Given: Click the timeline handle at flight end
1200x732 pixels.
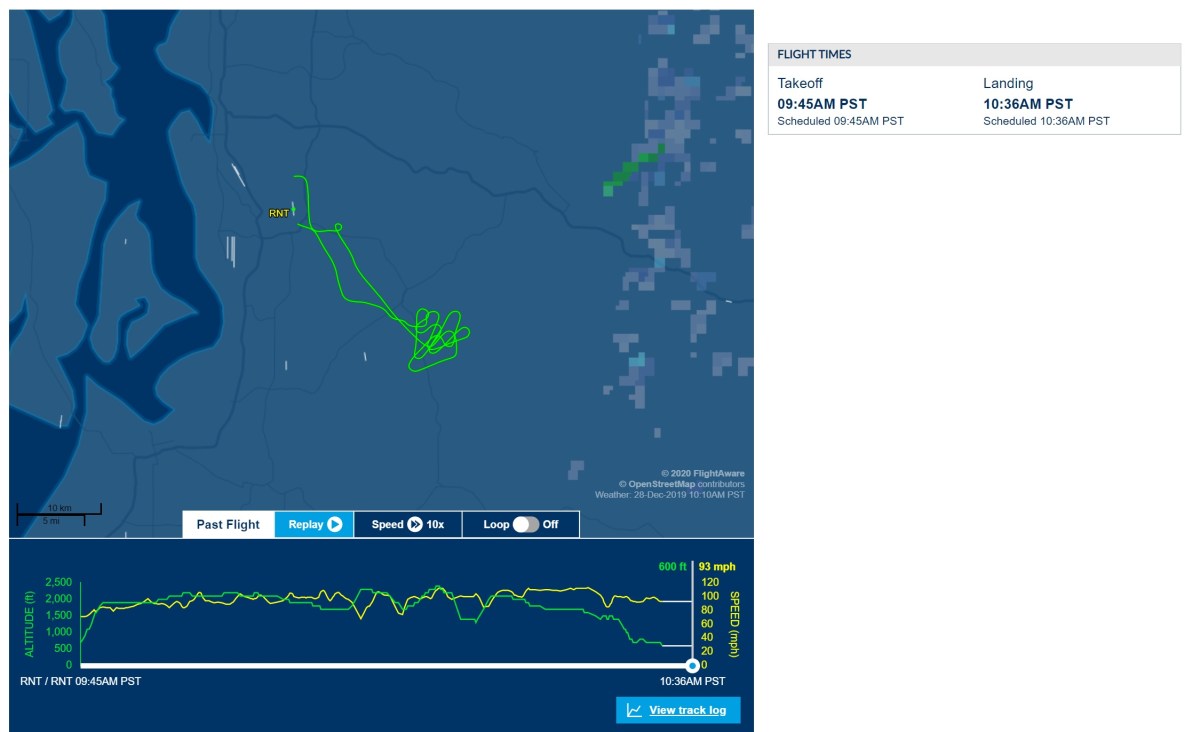Looking at the screenshot, I should click(x=692, y=665).
